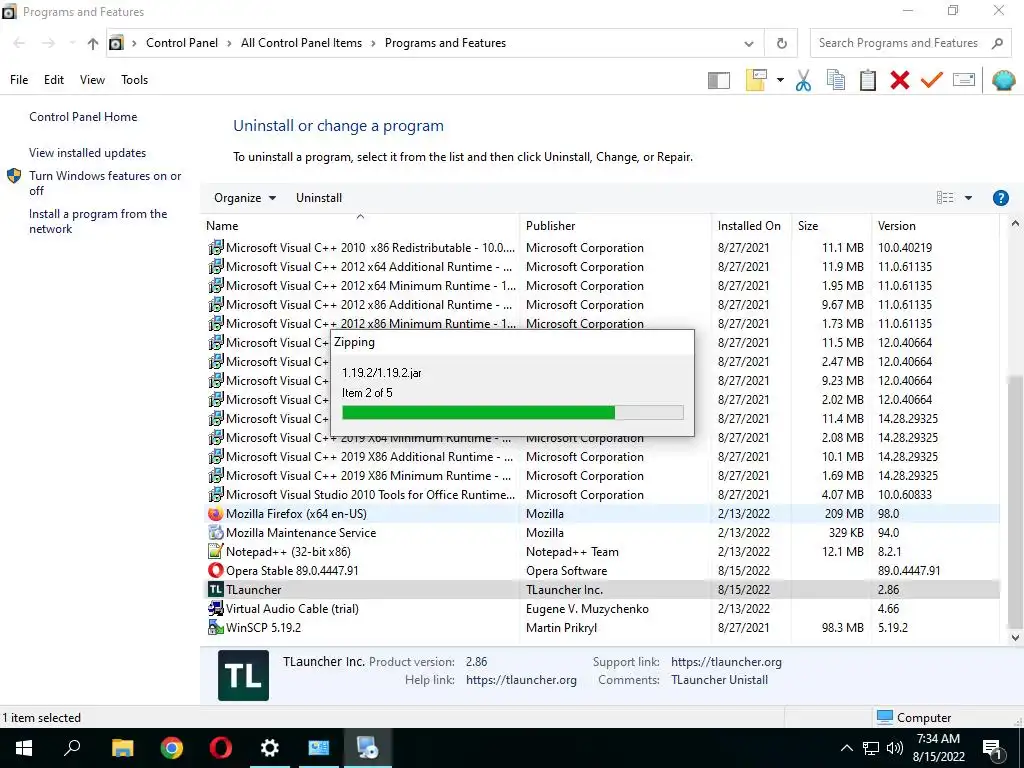Open the notification center icon

tap(992, 749)
